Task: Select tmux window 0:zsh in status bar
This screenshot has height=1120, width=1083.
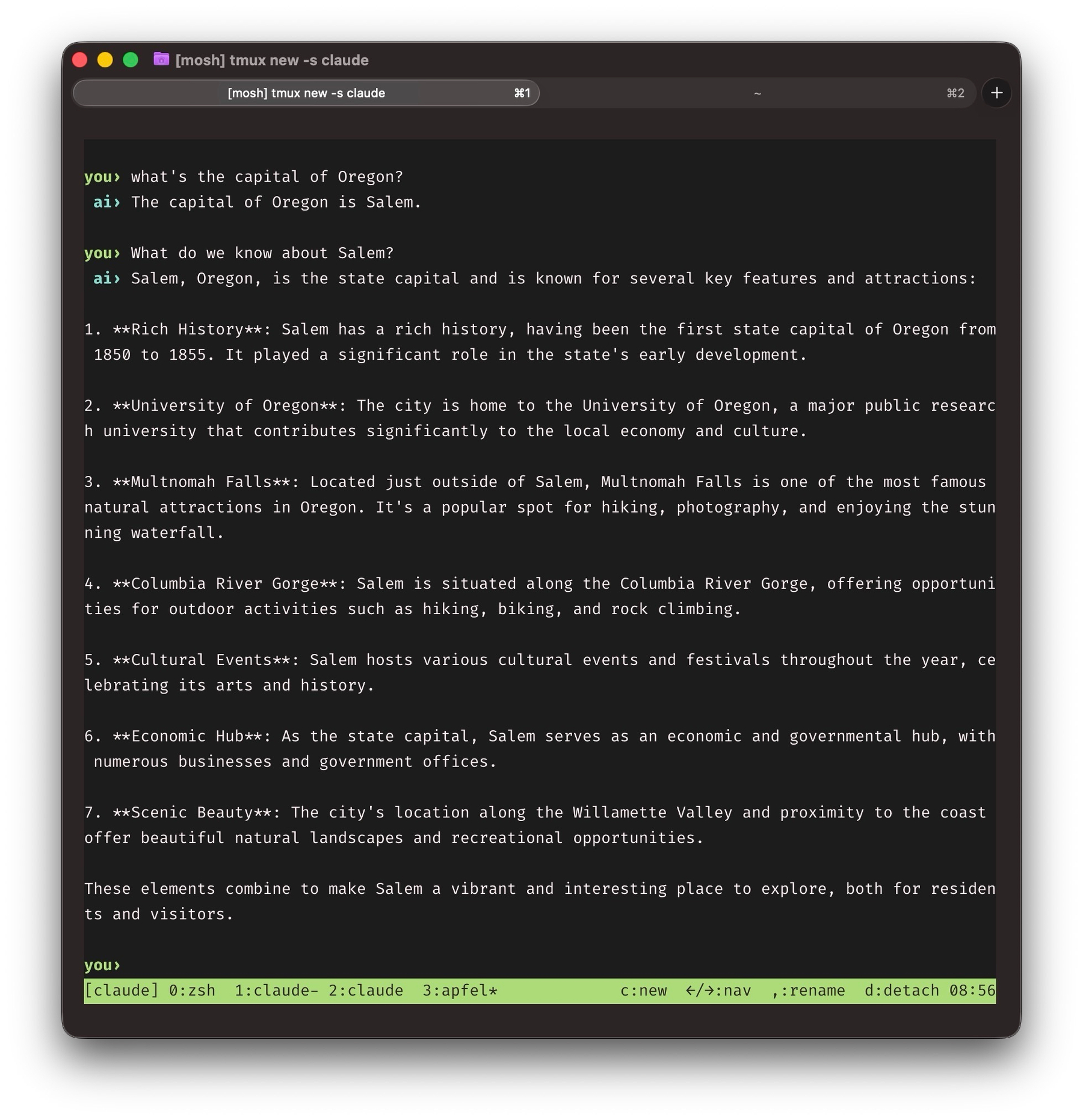Action: pyautogui.click(x=192, y=990)
